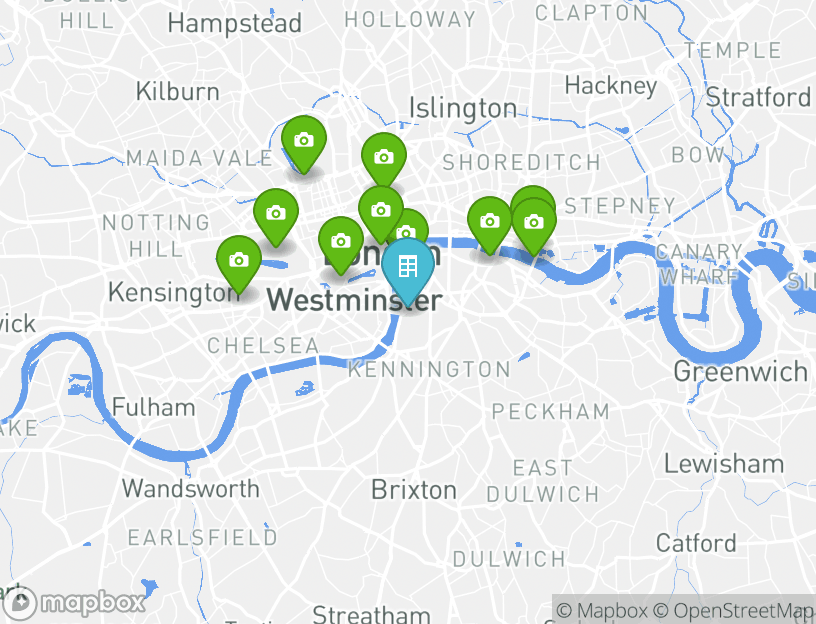The width and height of the screenshot is (816, 624).
Task: Click the camera pin north of Notting Hill
Action: point(276,213)
